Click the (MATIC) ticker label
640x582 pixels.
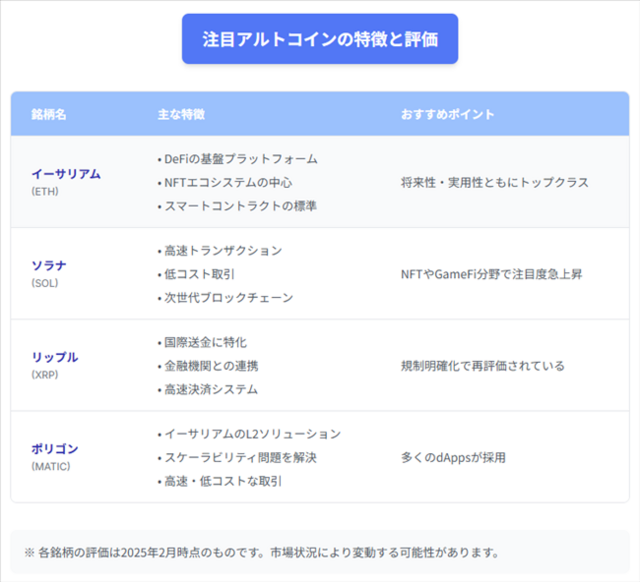(51, 466)
